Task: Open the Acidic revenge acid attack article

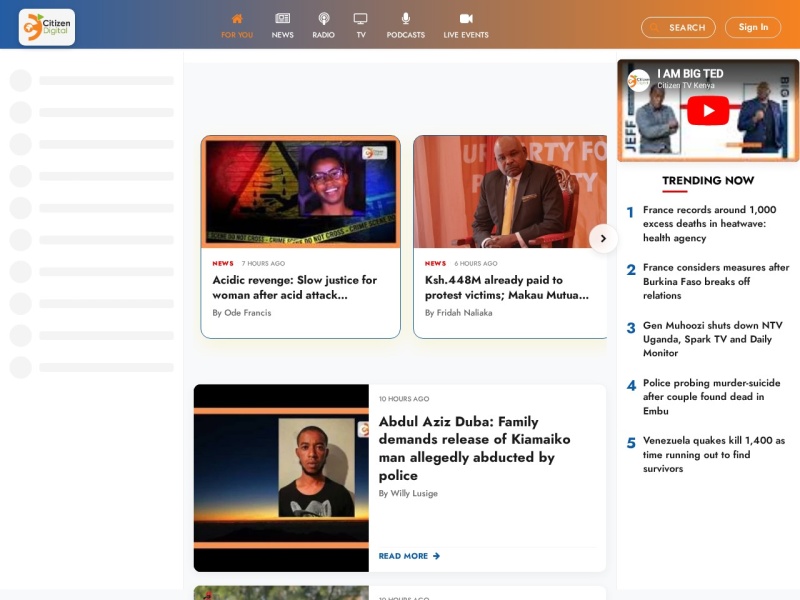Action: click(x=294, y=288)
